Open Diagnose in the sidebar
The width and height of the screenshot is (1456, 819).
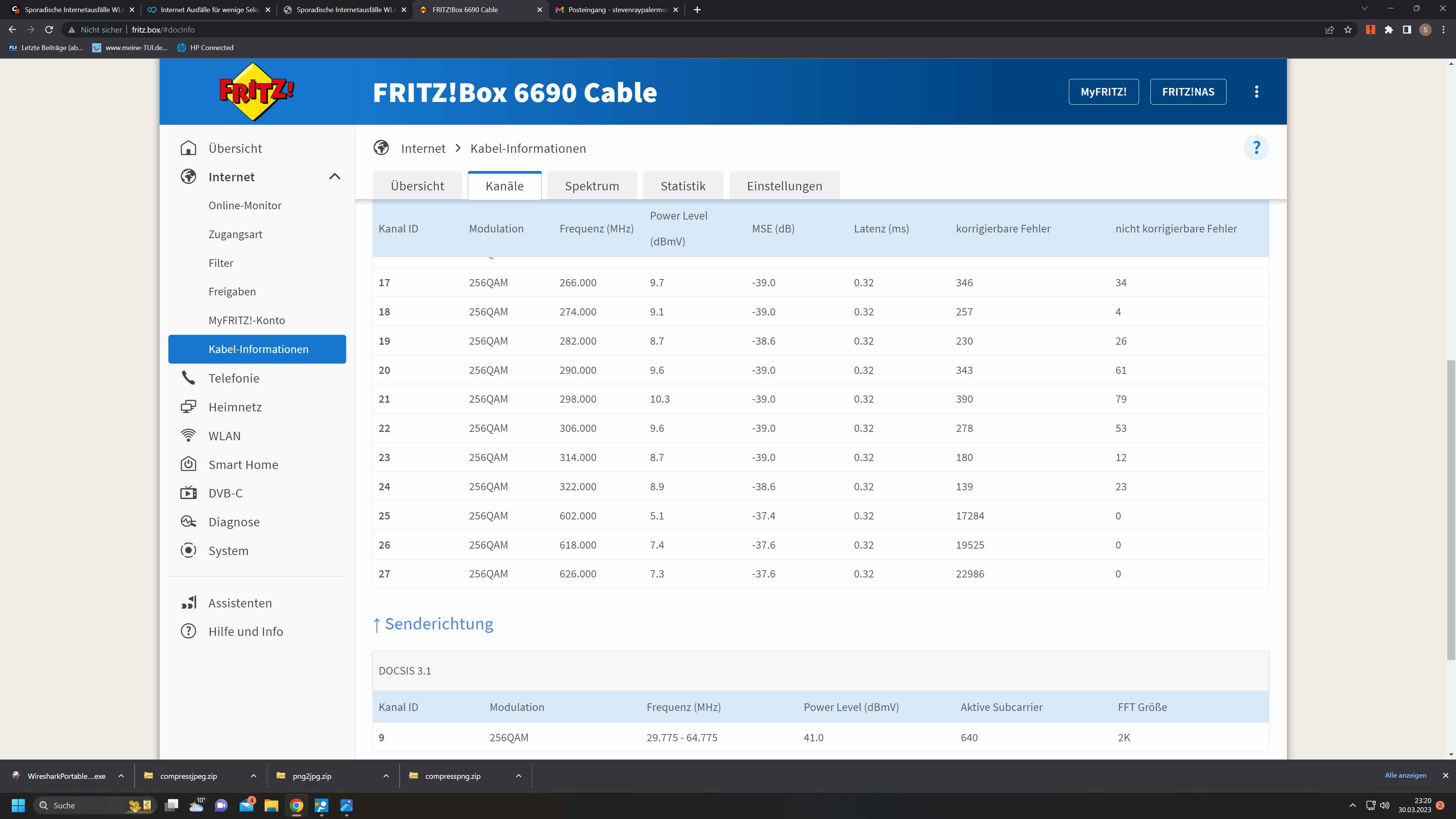pos(234,522)
